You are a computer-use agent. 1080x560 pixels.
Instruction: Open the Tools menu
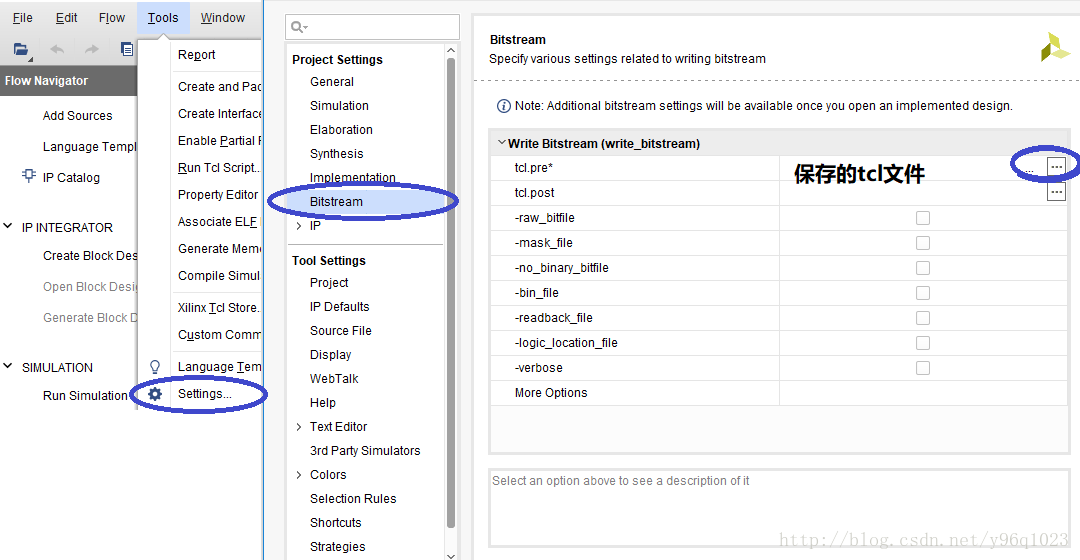[163, 18]
